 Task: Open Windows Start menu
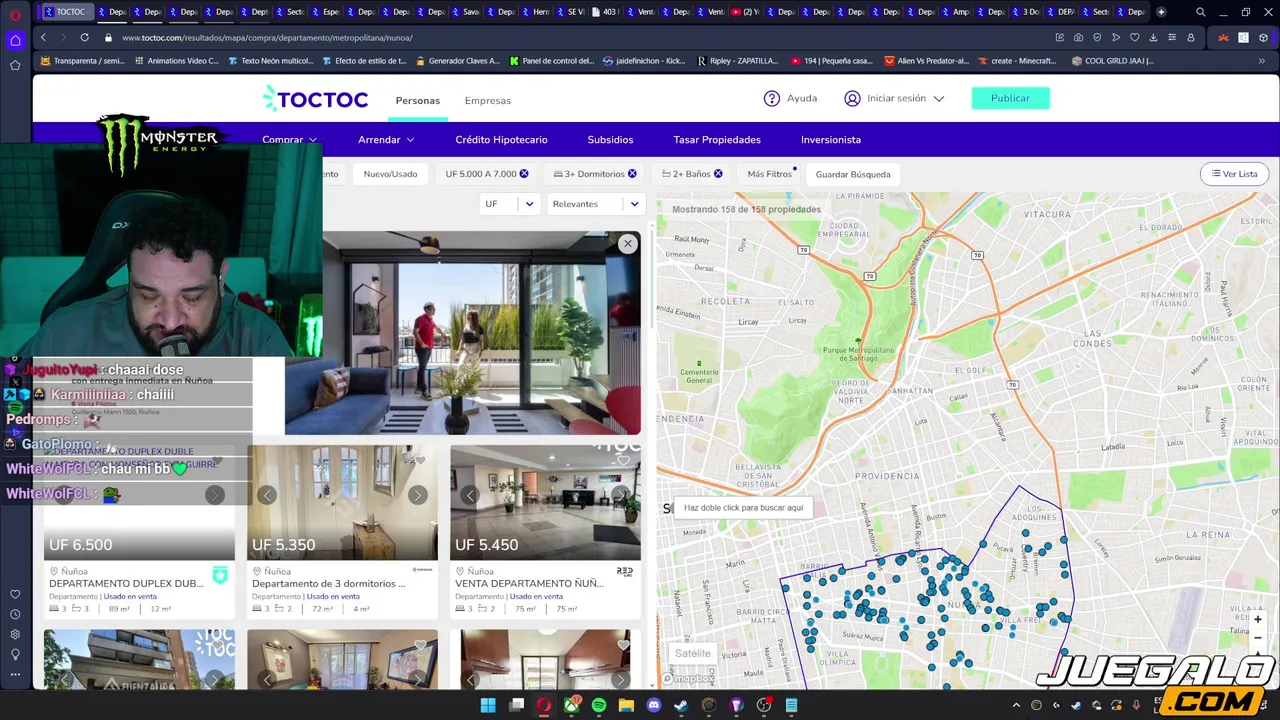(x=488, y=706)
